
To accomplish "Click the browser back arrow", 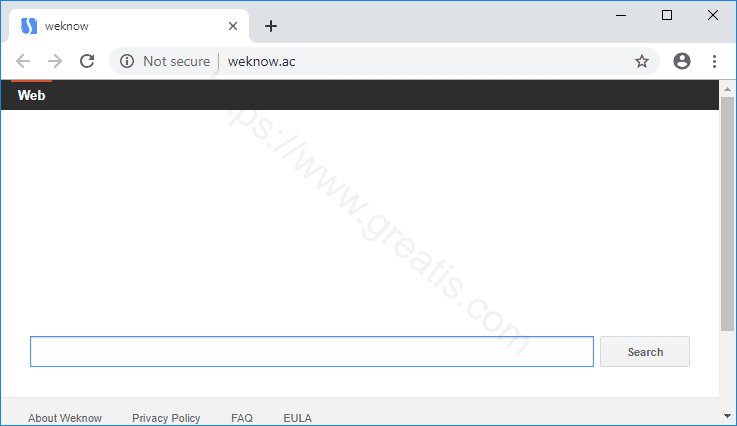I will click(x=23, y=61).
